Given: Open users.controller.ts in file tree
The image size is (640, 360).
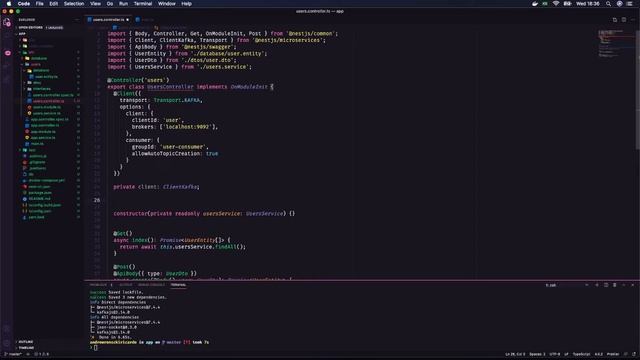Looking at the screenshot, I should 48,101.
